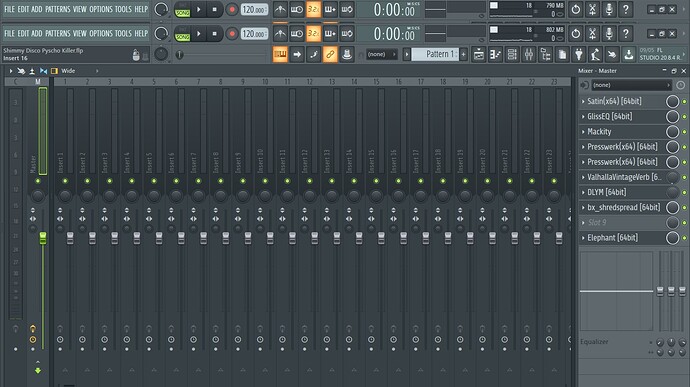
Task: Click the multi-touch hand icon in the mixer toolbar
Action: 21,71
